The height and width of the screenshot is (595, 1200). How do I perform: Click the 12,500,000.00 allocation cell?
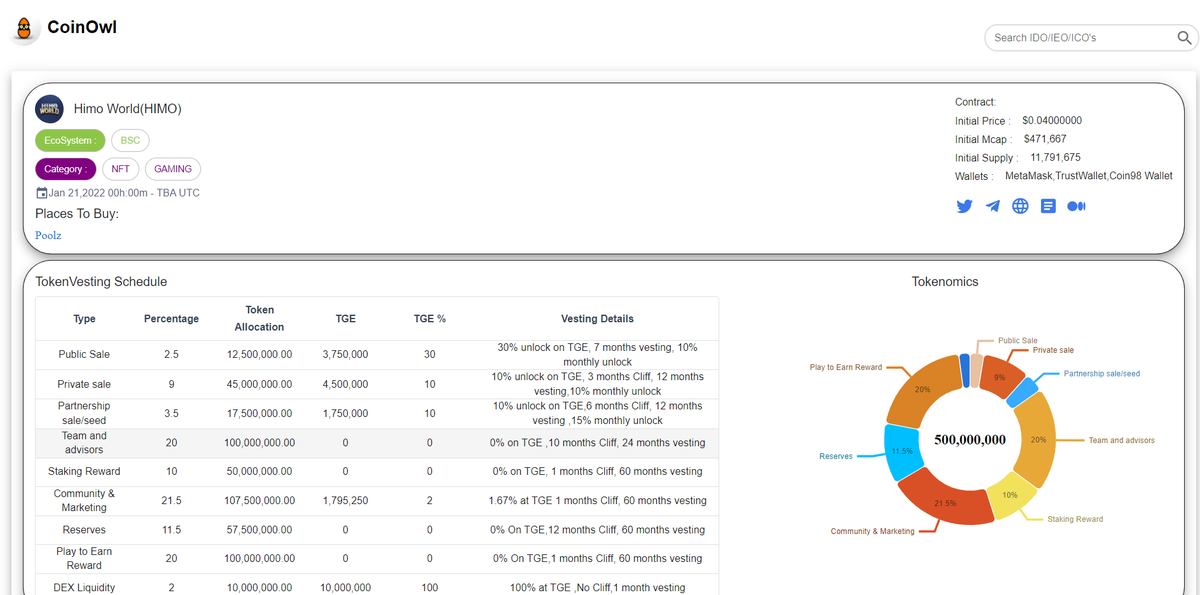click(x=259, y=354)
